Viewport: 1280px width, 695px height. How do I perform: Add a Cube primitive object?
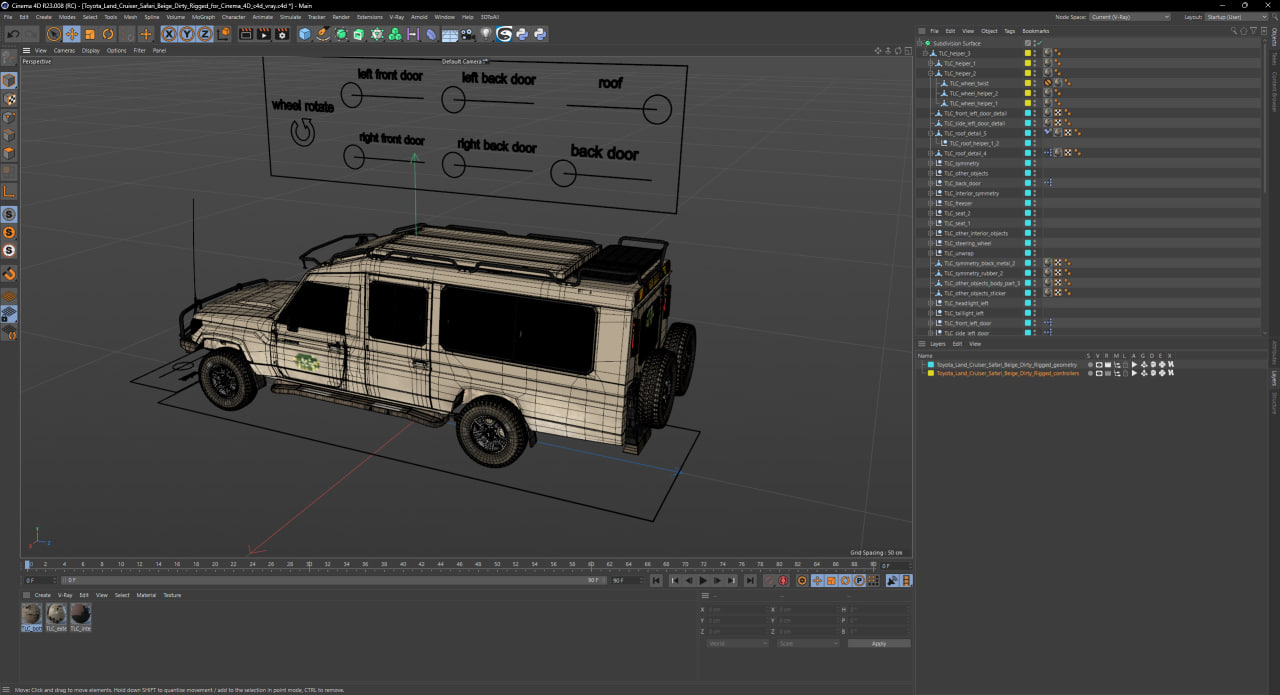(305, 34)
